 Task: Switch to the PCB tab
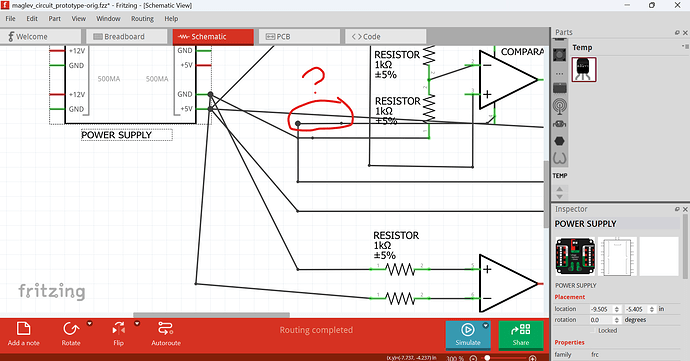pos(299,37)
